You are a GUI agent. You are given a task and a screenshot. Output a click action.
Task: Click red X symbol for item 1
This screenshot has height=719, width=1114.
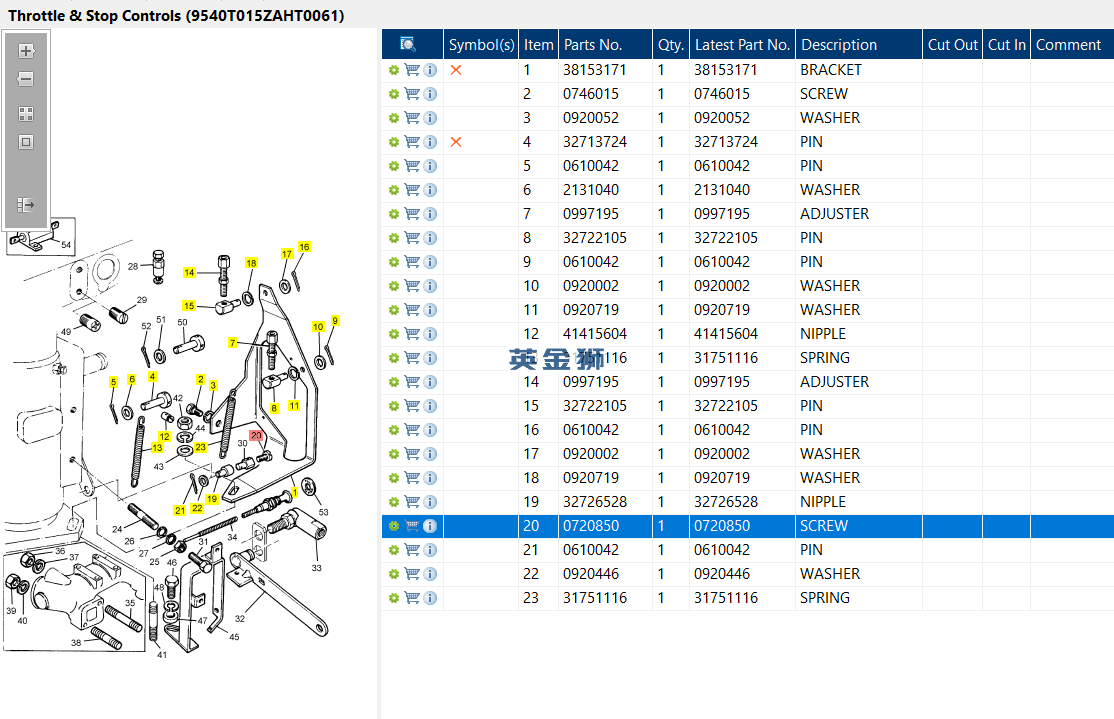456,70
